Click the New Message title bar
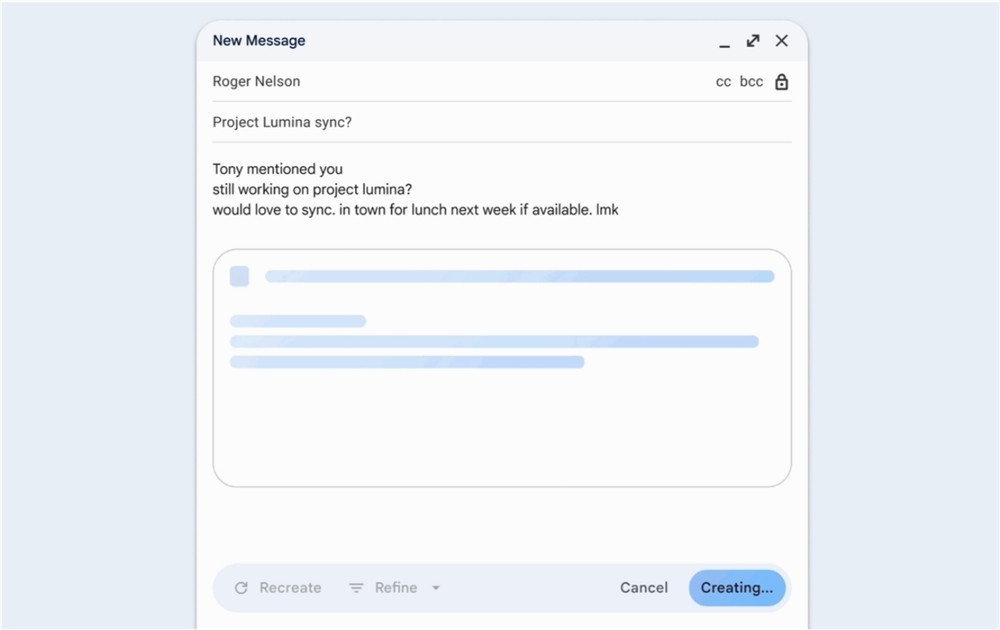The height and width of the screenshot is (630, 1000). 450,41
